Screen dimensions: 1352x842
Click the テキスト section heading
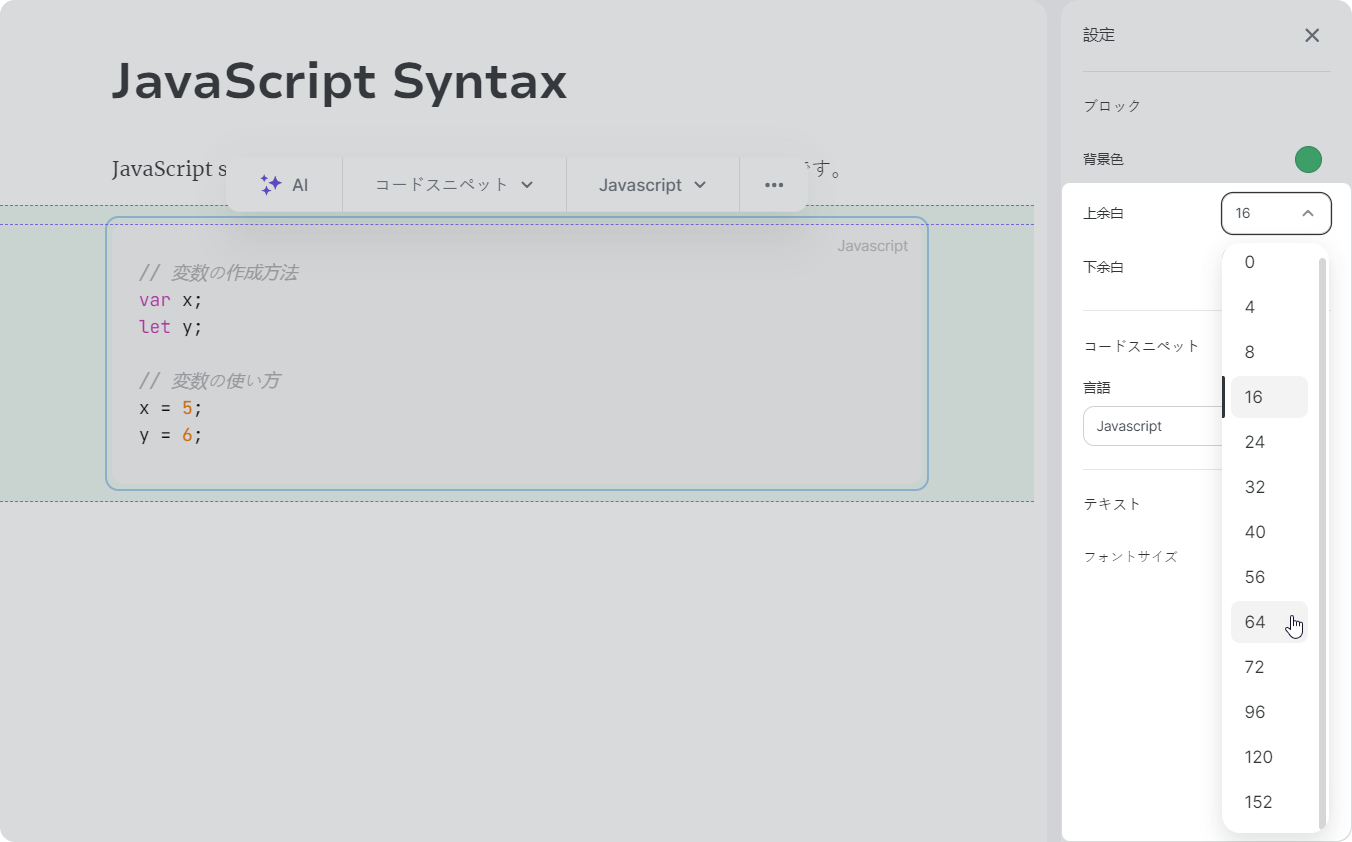coord(1112,504)
